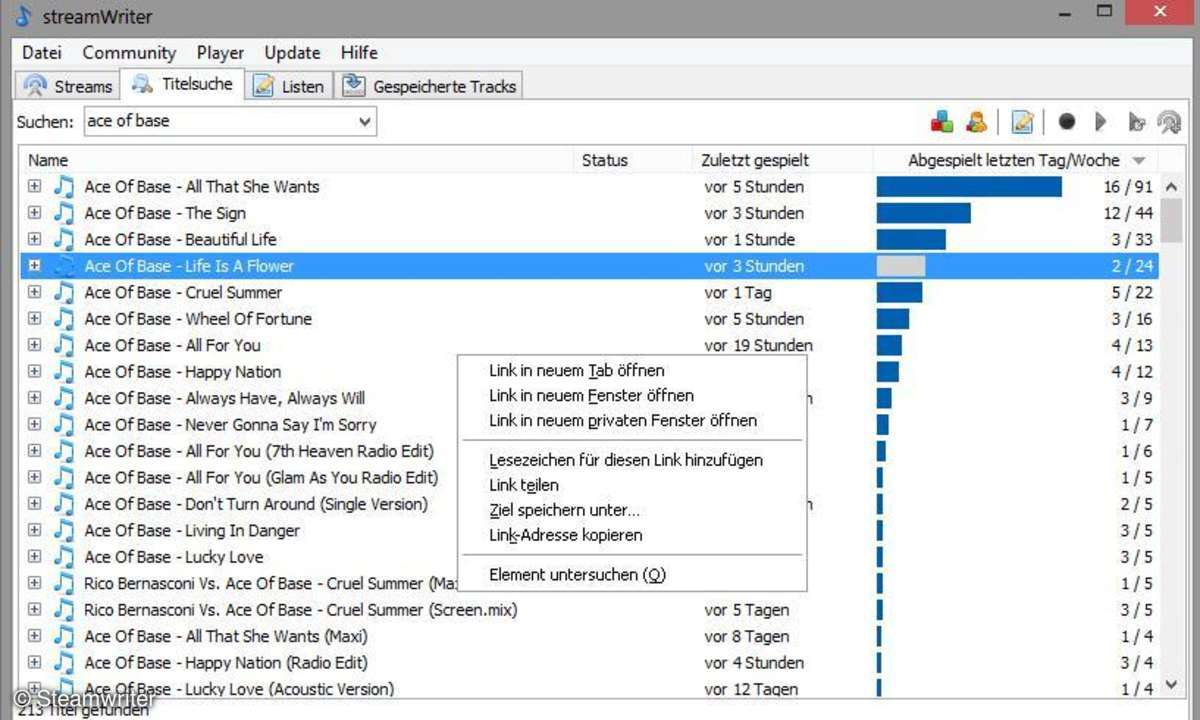The height and width of the screenshot is (720, 1200).
Task: Expand the Life Is A Flower row
Action: tap(34, 266)
